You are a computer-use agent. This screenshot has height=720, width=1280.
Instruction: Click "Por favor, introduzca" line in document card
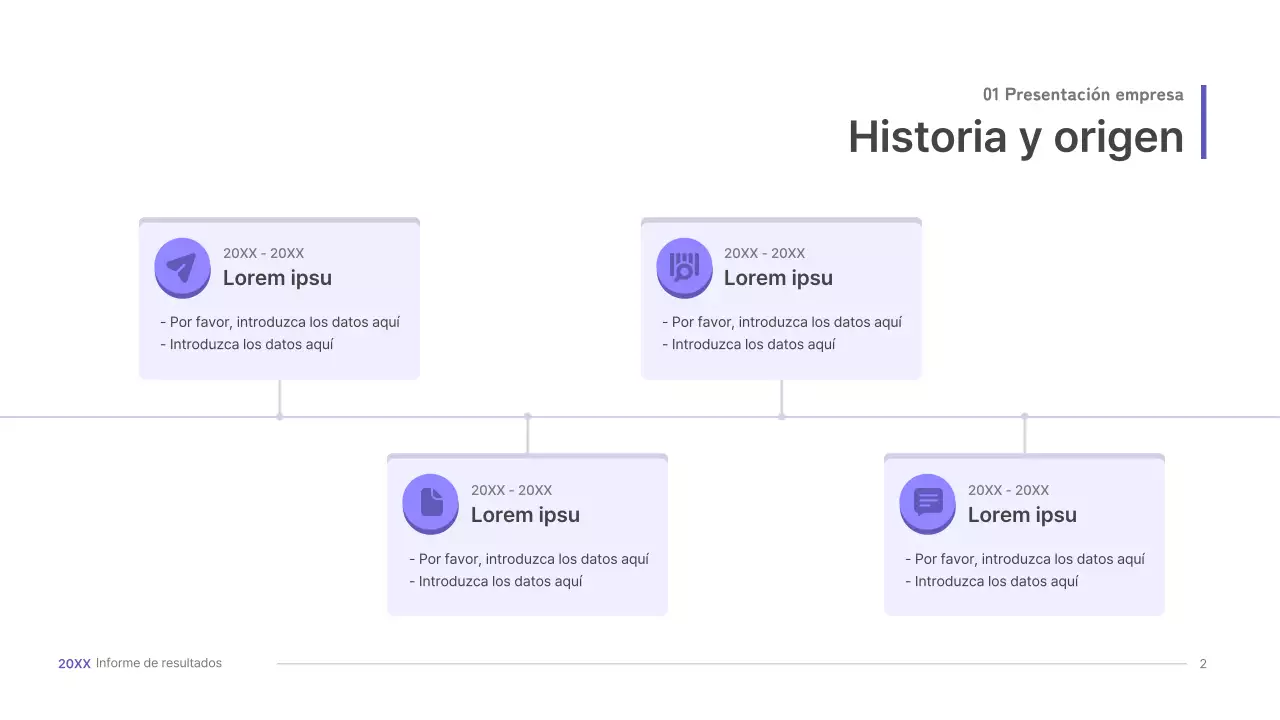(x=529, y=559)
